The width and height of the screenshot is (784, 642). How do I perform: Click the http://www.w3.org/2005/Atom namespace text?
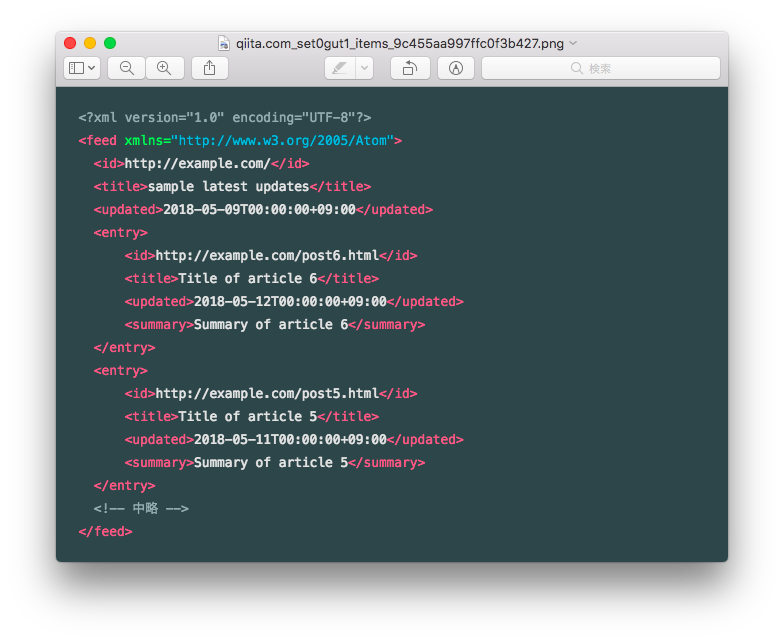tap(282, 140)
